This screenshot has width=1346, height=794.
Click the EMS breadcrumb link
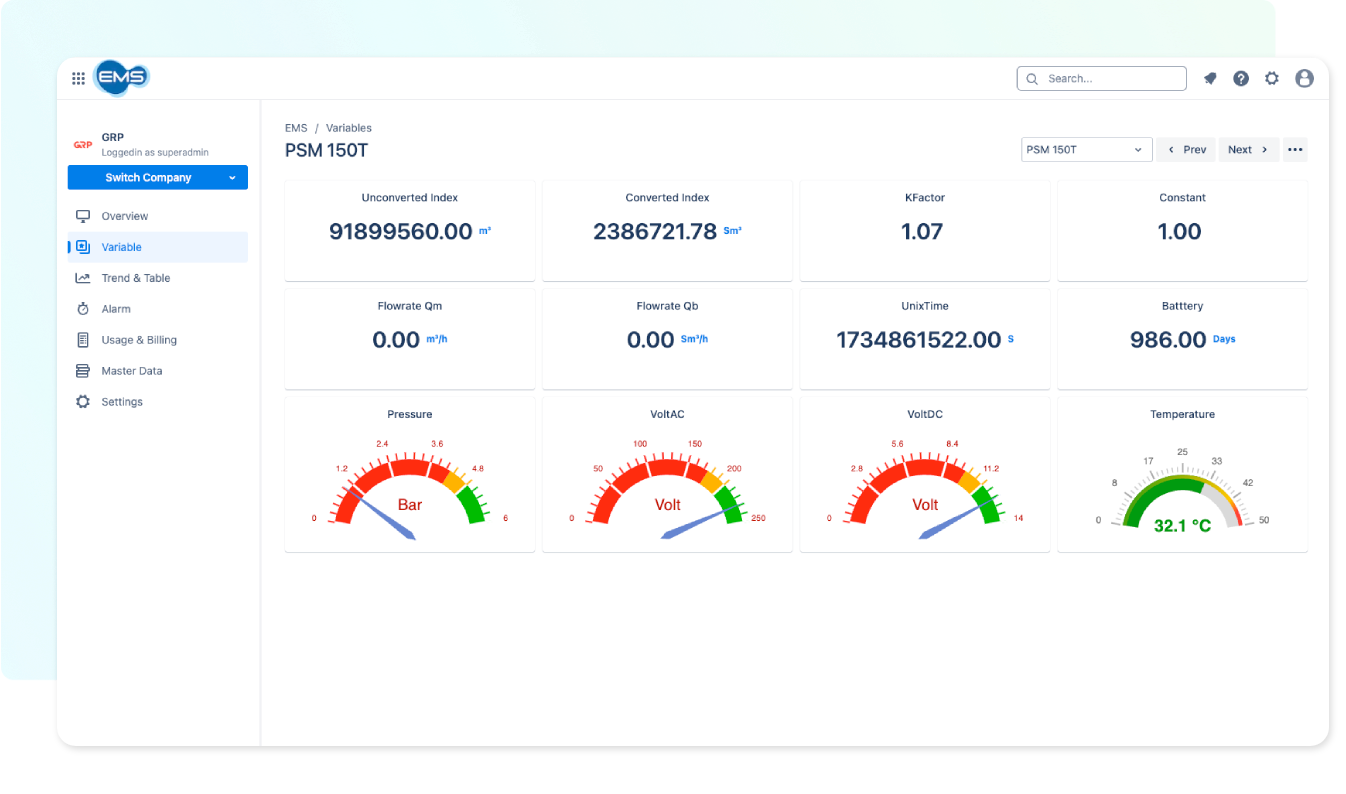296,128
